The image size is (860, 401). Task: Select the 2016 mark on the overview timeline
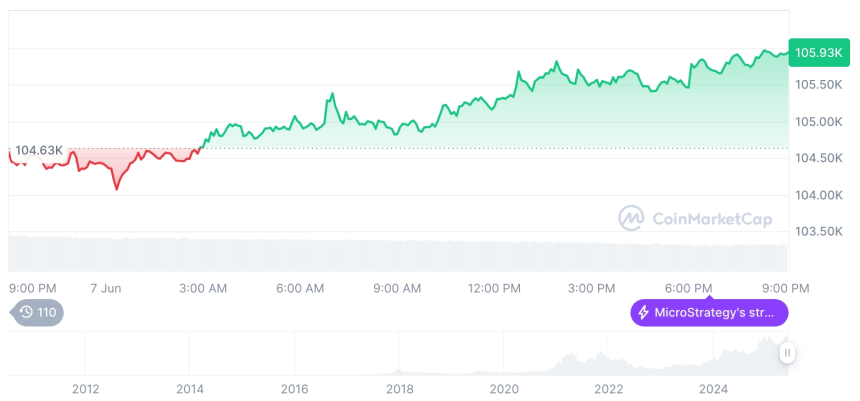pyautogui.click(x=295, y=389)
